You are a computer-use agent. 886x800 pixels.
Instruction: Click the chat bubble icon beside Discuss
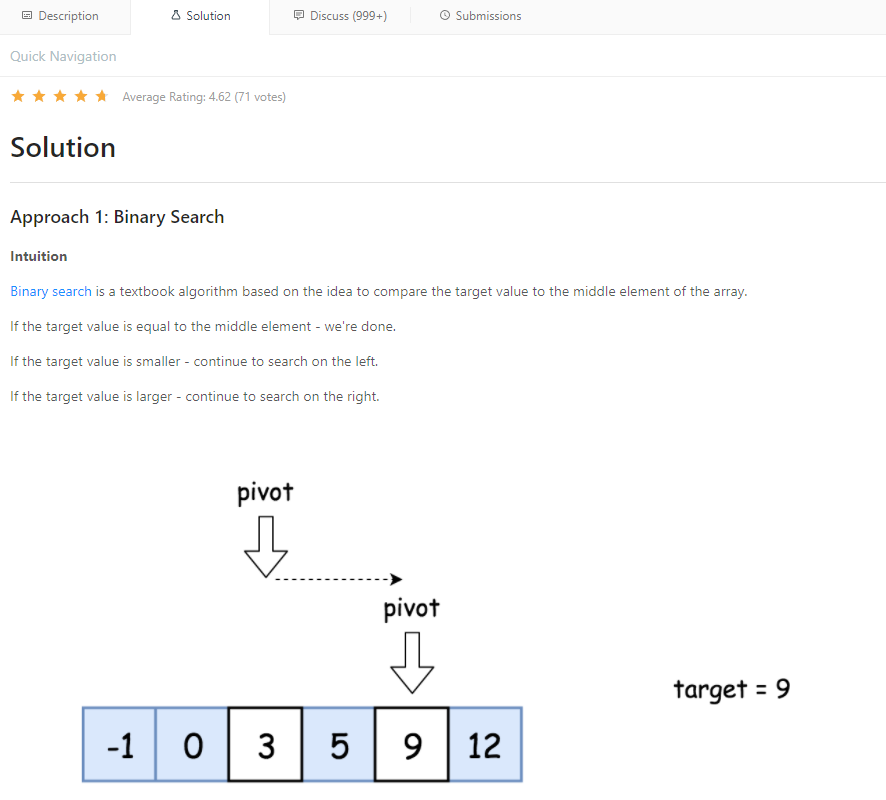(299, 15)
